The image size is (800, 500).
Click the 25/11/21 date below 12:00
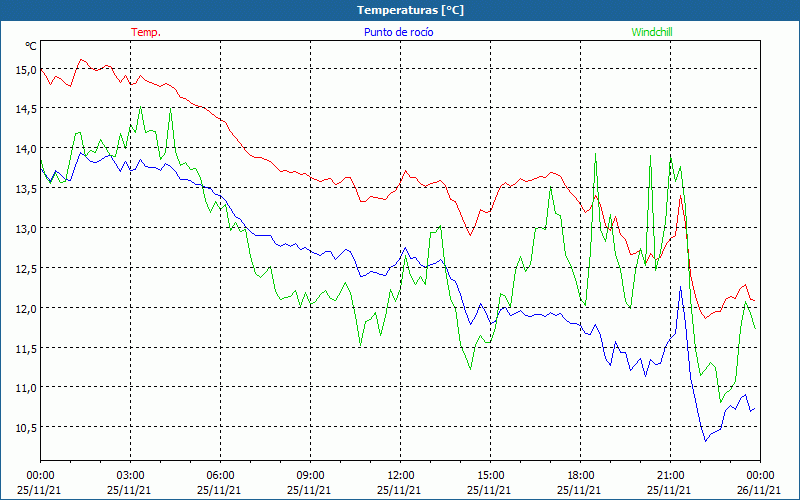pyautogui.click(x=399, y=490)
